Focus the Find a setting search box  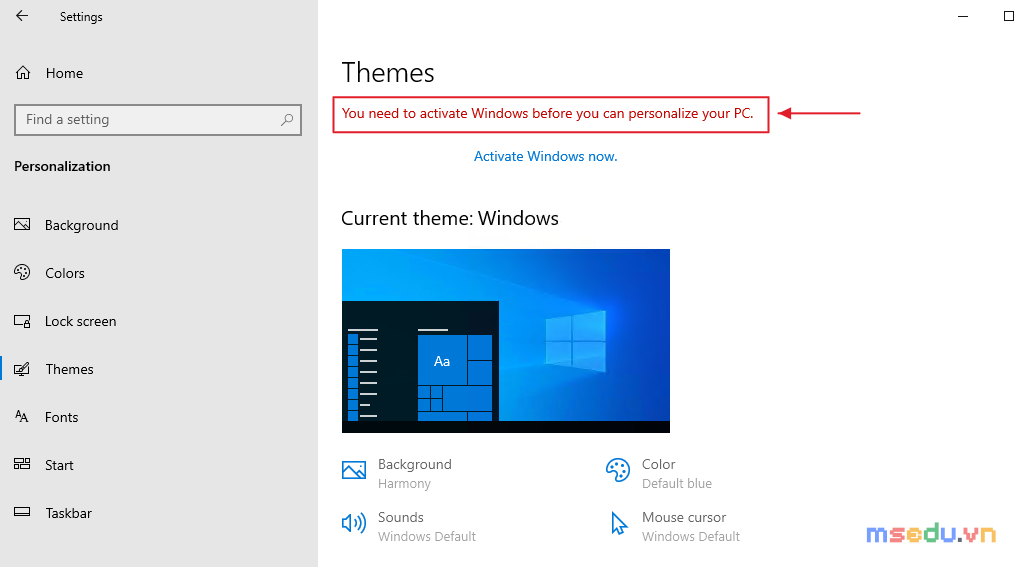click(157, 120)
